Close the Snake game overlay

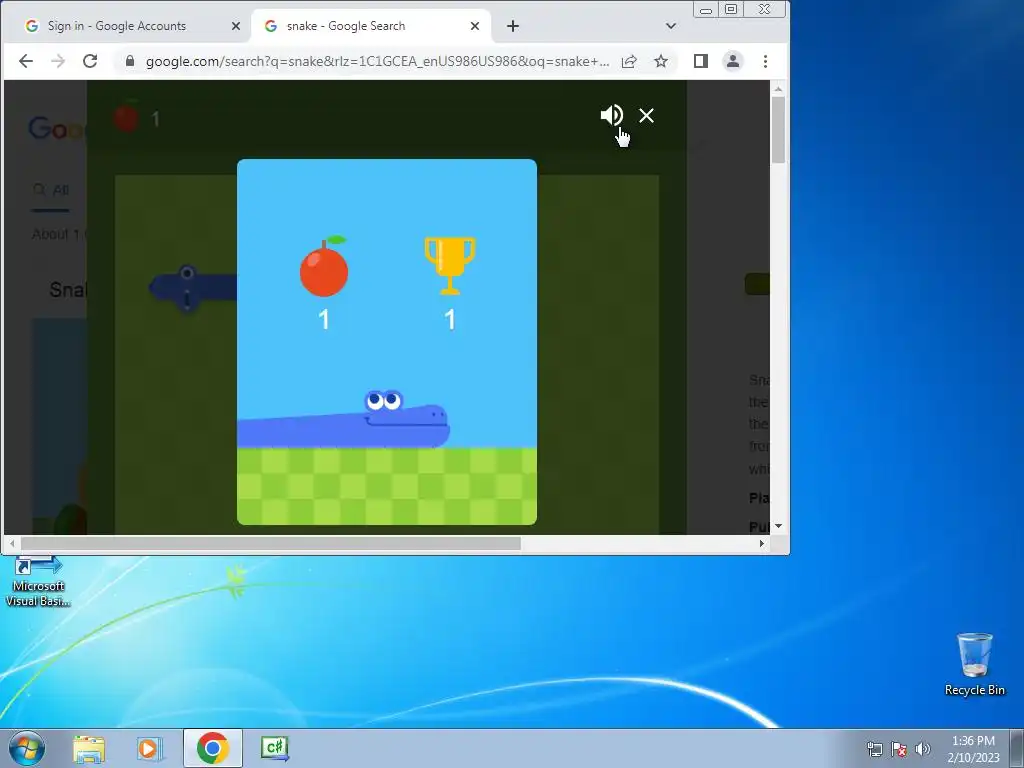[647, 116]
